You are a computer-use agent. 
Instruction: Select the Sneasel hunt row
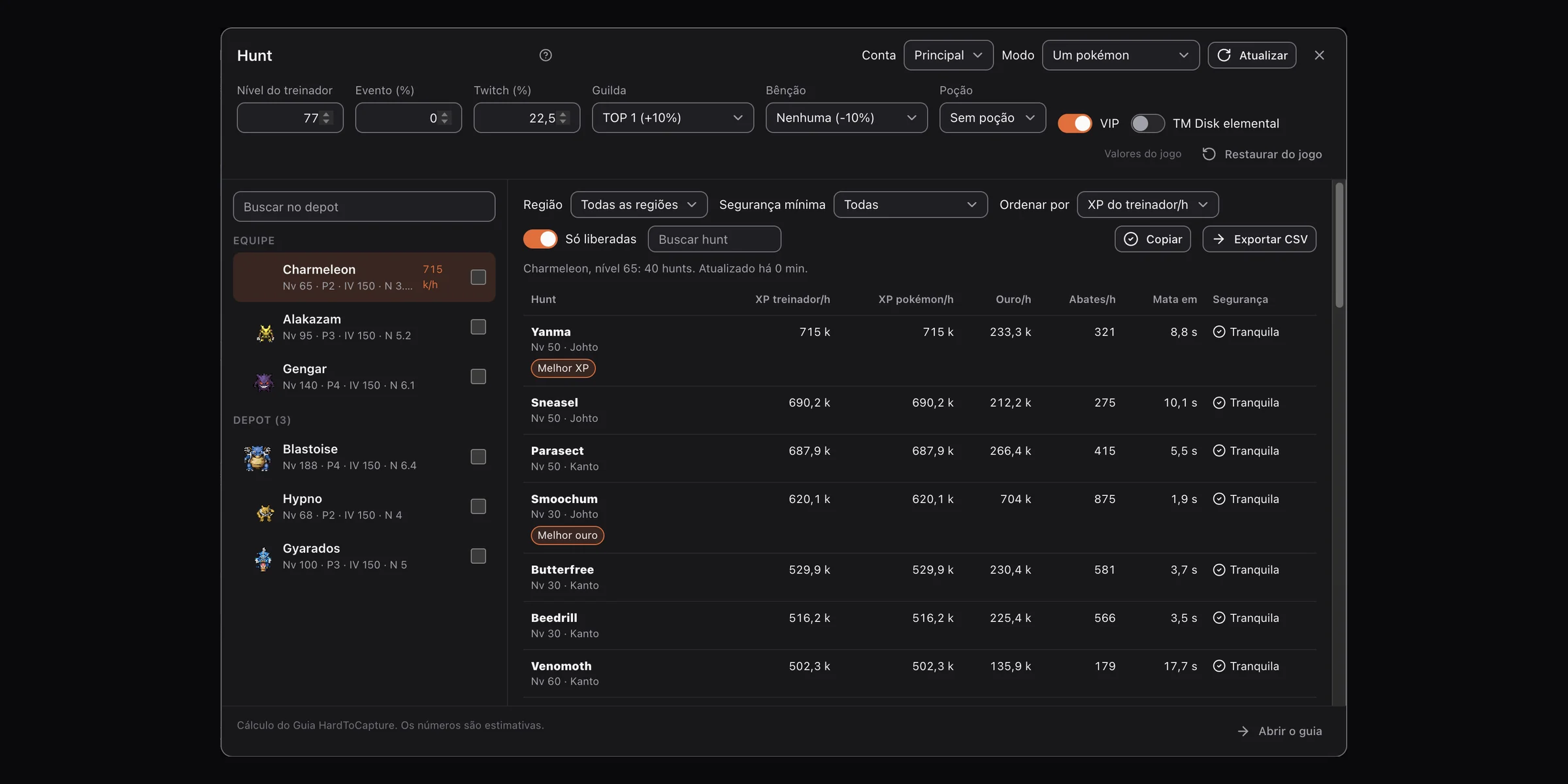pyautogui.click(x=920, y=410)
